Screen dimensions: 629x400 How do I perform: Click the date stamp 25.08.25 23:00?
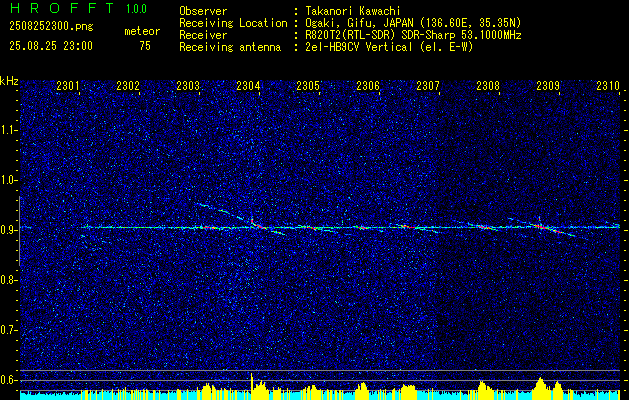point(51,46)
